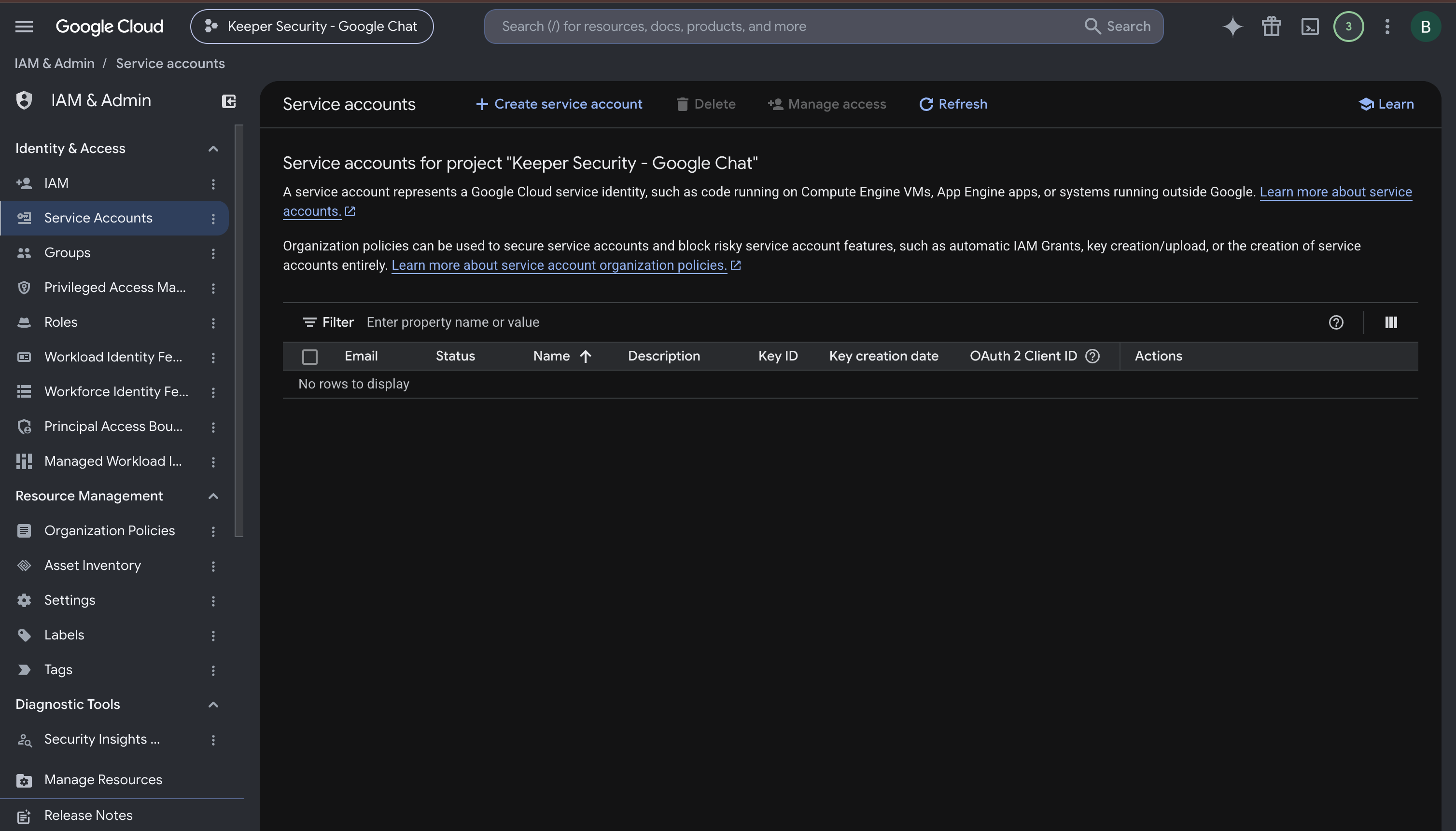Open the filter help question mark icon
The height and width of the screenshot is (831, 1456).
[1335, 322]
